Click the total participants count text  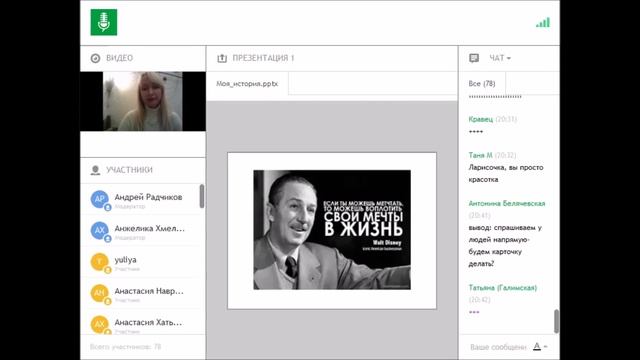point(125,347)
